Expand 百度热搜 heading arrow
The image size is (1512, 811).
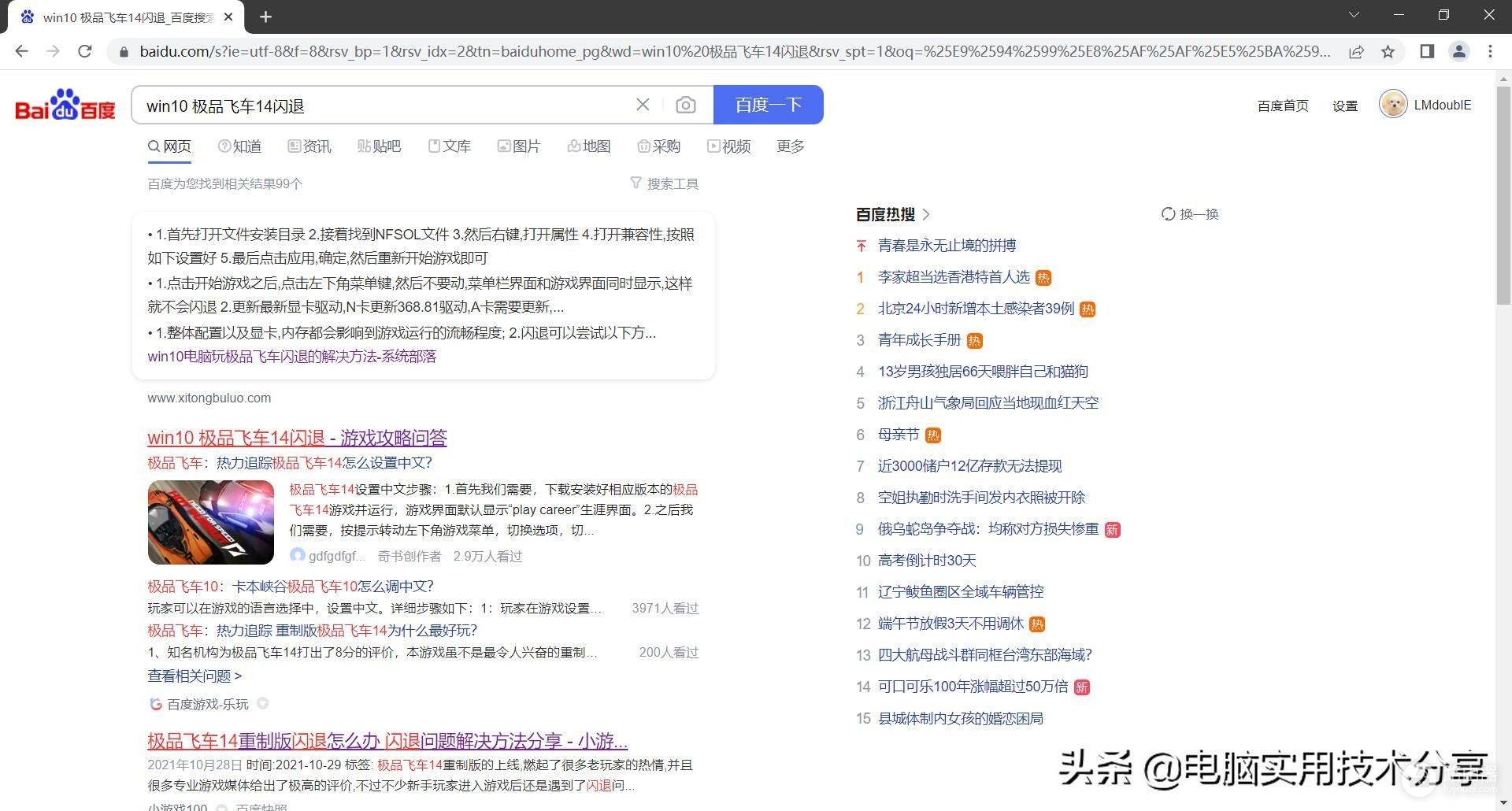pyautogui.click(x=926, y=214)
